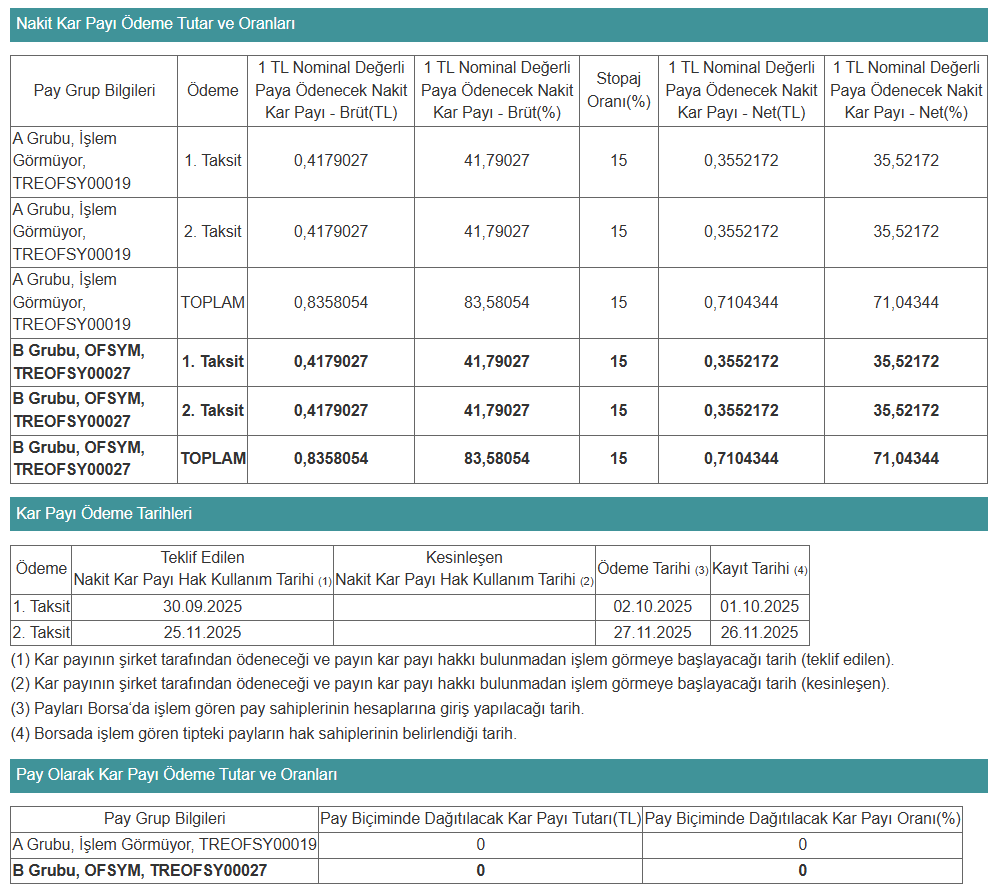Click the payment date 27.11.2025
Image resolution: width=997 pixels, height=890 pixels.
point(652,632)
